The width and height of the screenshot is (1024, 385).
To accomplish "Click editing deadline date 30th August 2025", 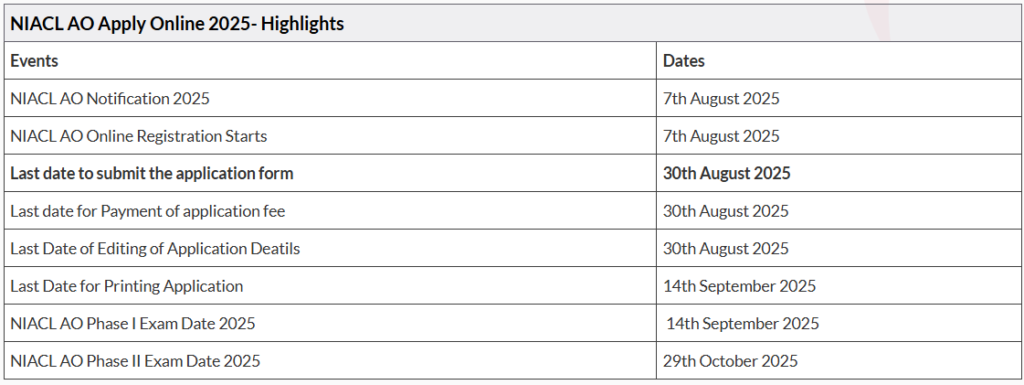I will coord(726,249).
